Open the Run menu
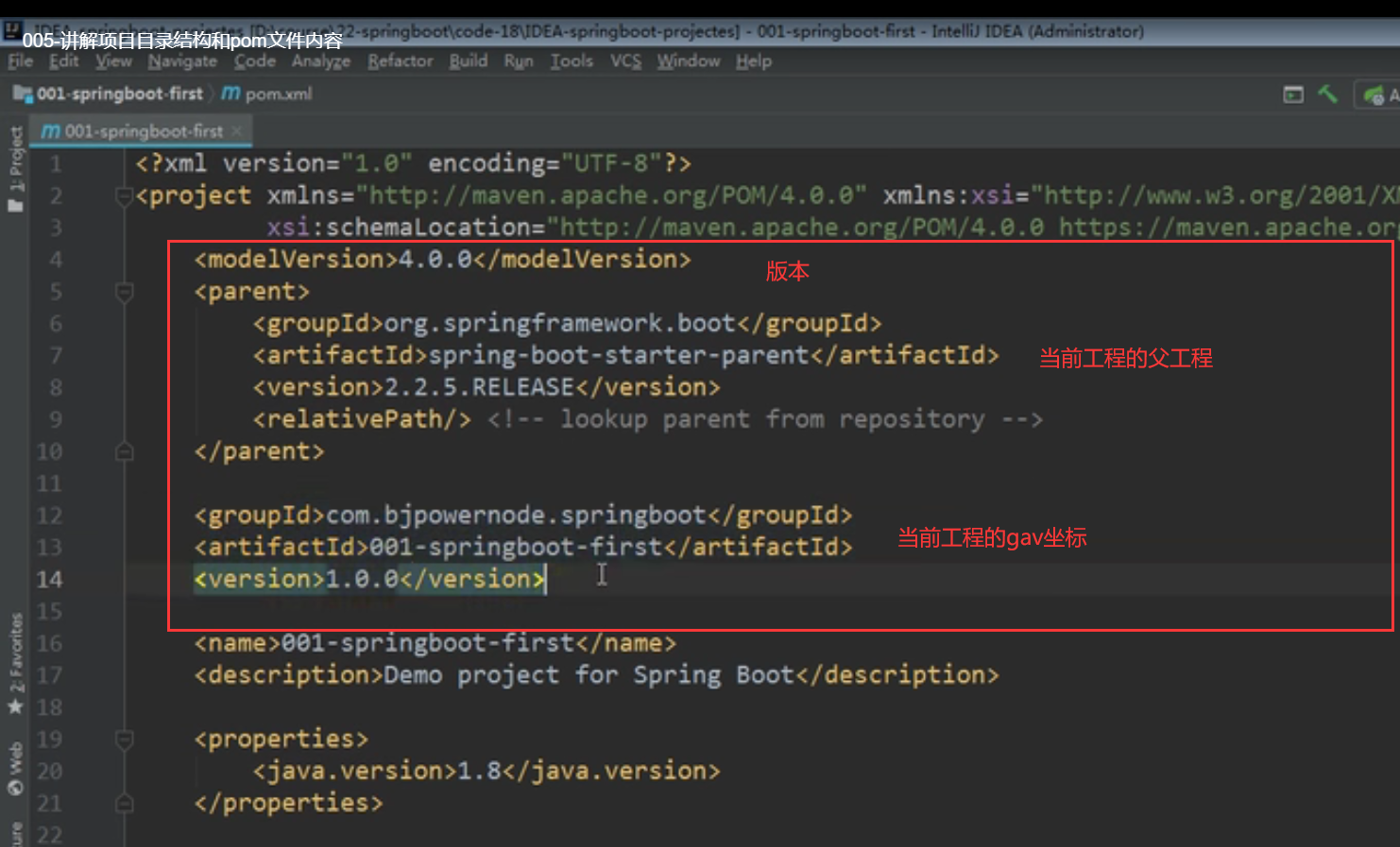The image size is (1400, 847). tap(519, 61)
